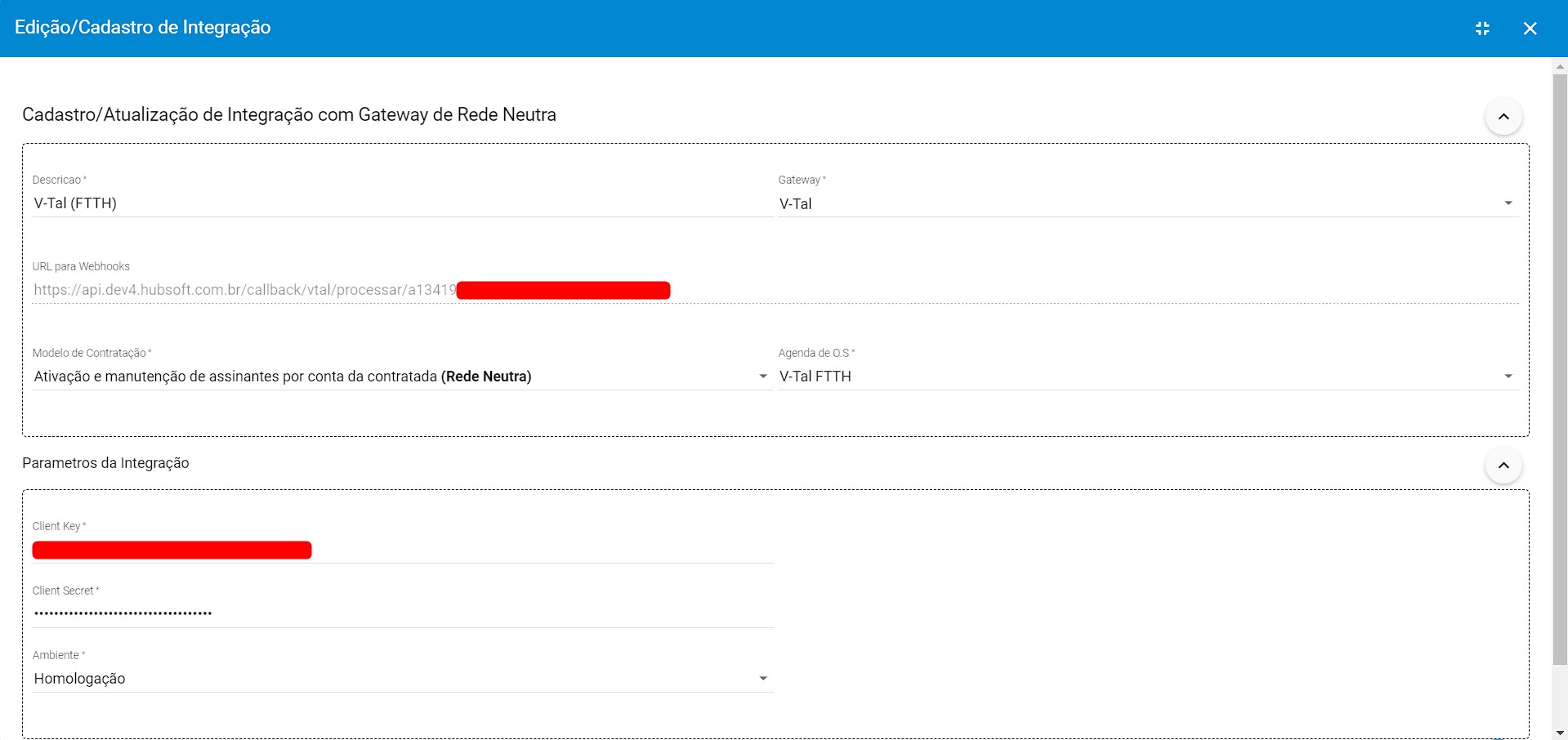The image size is (1568, 740).
Task: Open the Modelo de Contratação dropdown
Action: point(402,377)
